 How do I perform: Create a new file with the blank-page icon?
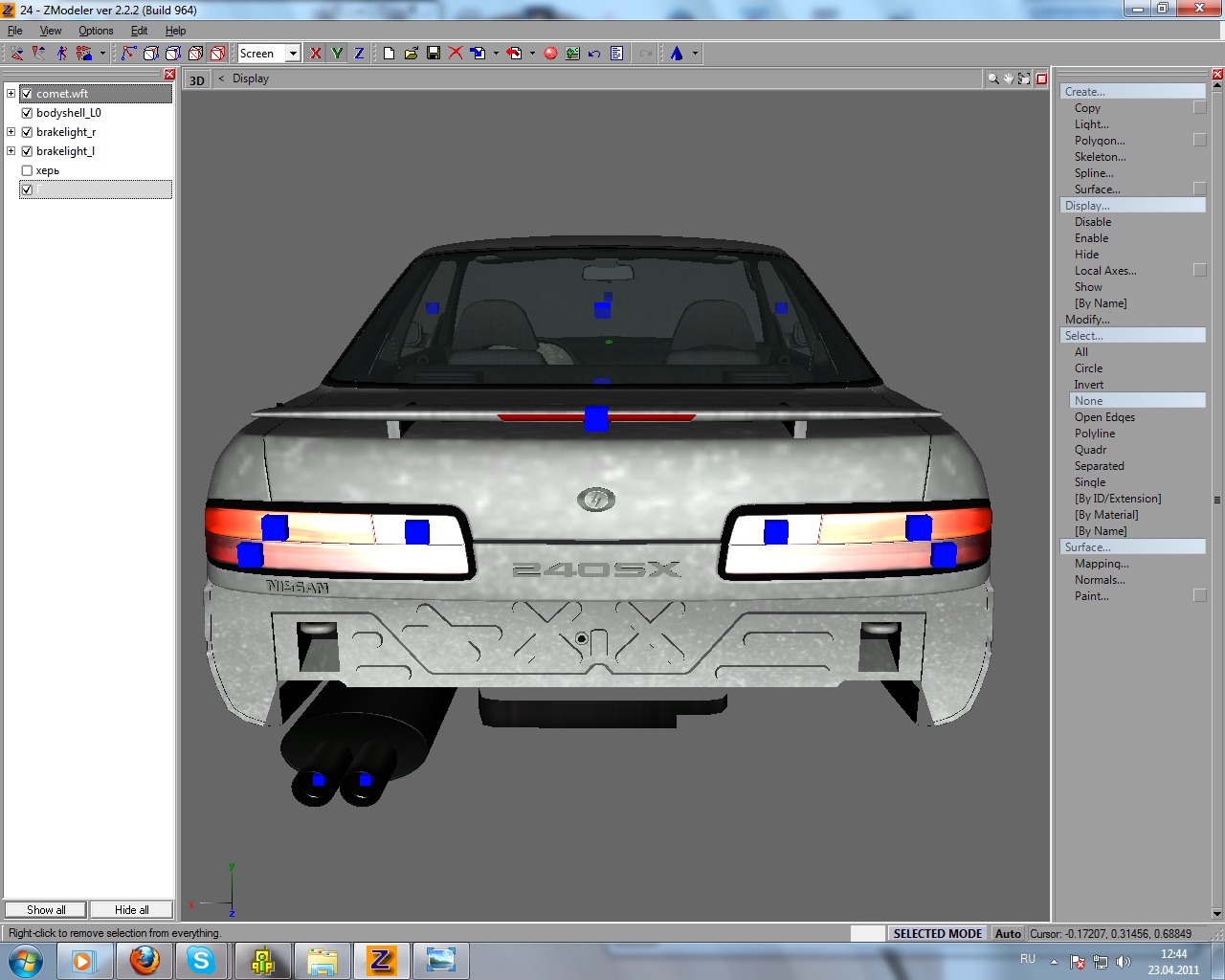390,54
